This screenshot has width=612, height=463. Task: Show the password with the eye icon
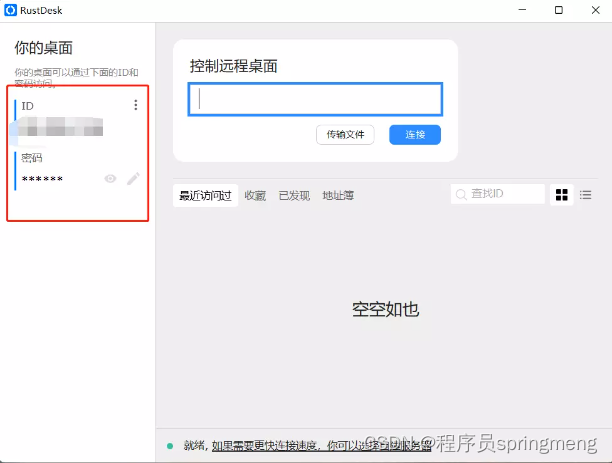point(110,179)
